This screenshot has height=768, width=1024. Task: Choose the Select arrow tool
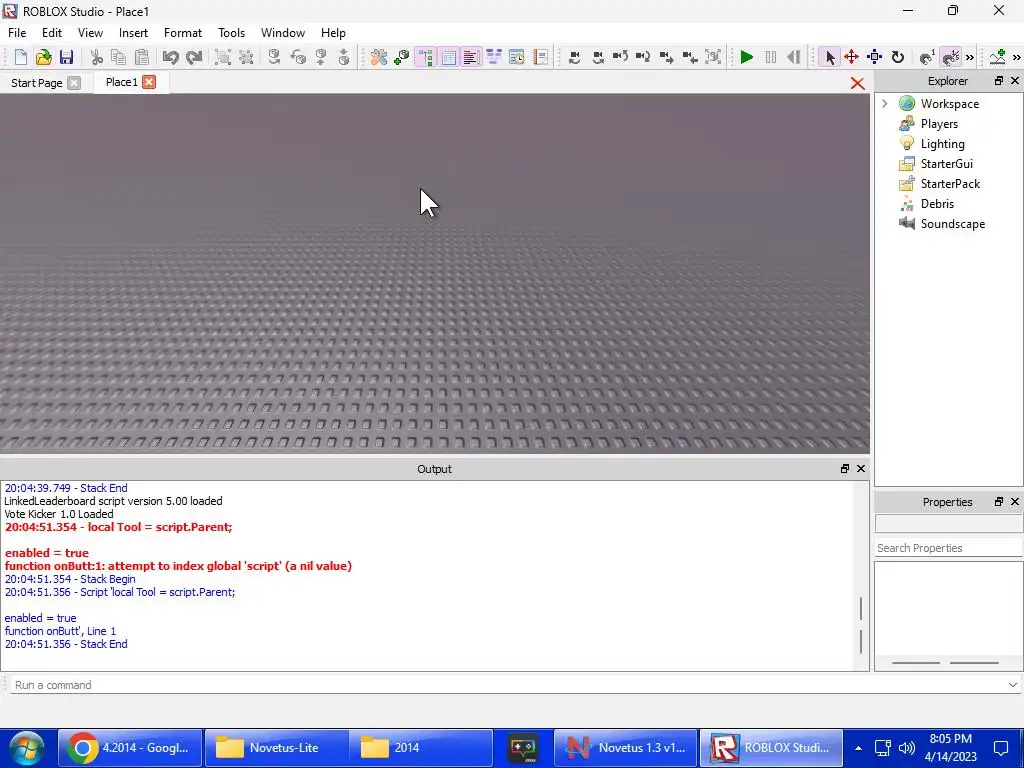(829, 57)
